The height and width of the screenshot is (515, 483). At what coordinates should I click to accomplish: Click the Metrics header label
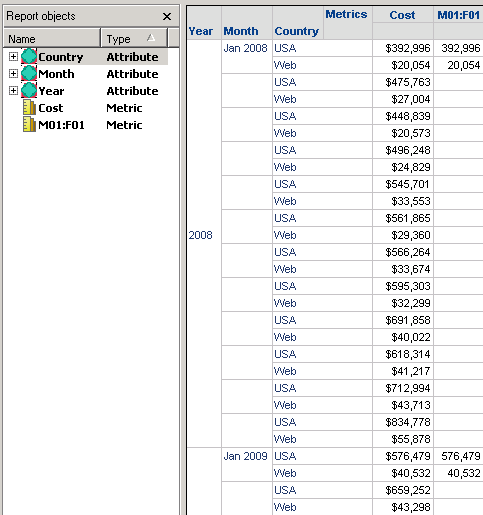(x=346, y=14)
